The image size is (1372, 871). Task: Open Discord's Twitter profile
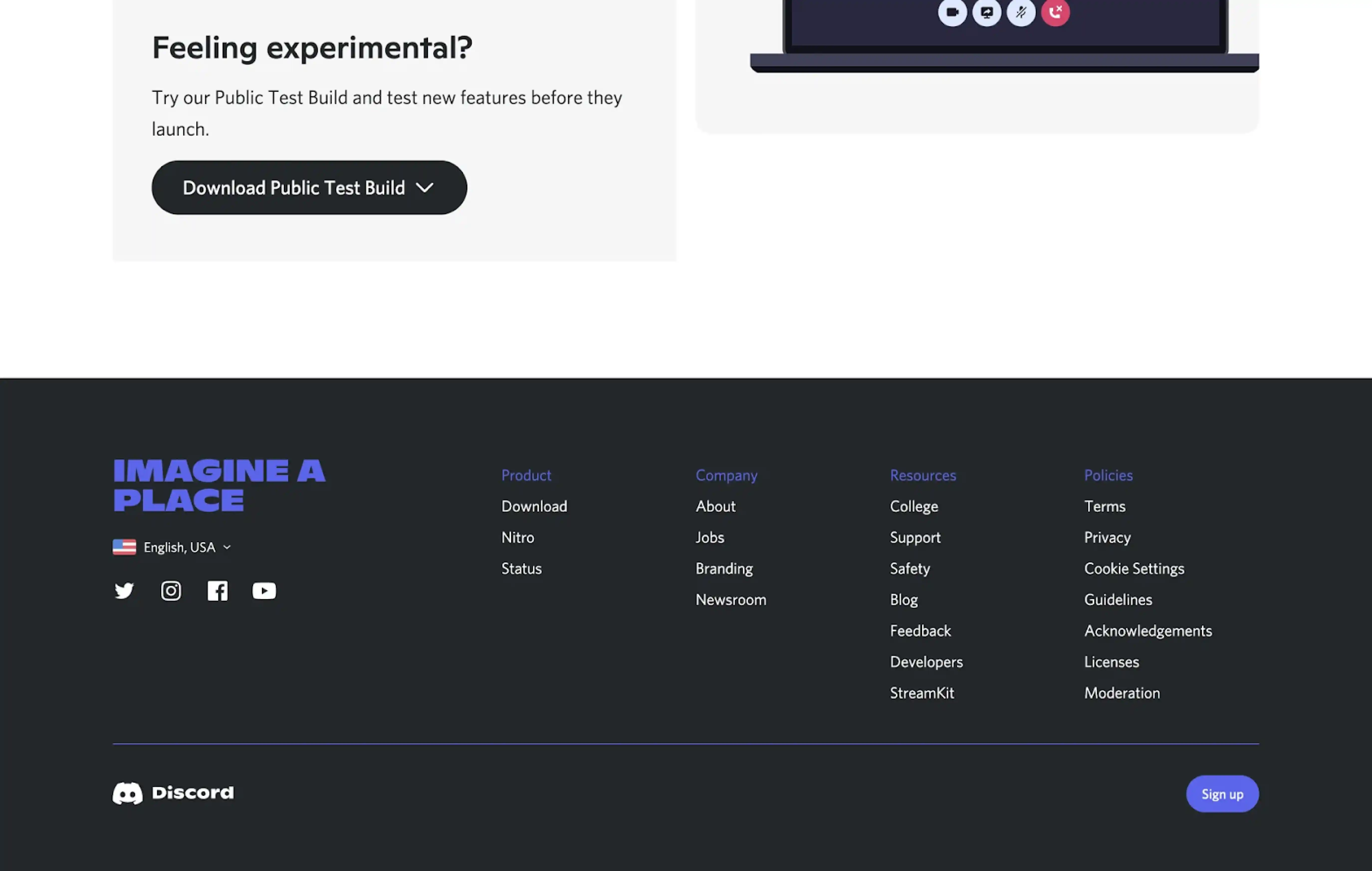pyautogui.click(x=124, y=591)
